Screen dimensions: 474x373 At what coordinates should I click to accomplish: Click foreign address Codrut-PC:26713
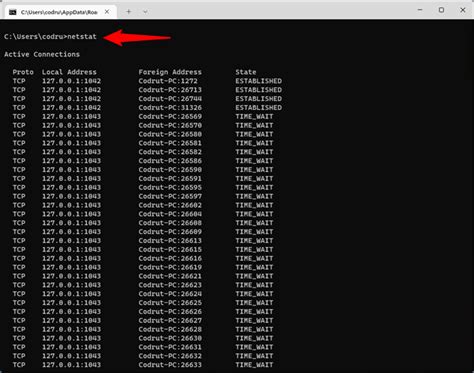(x=170, y=90)
